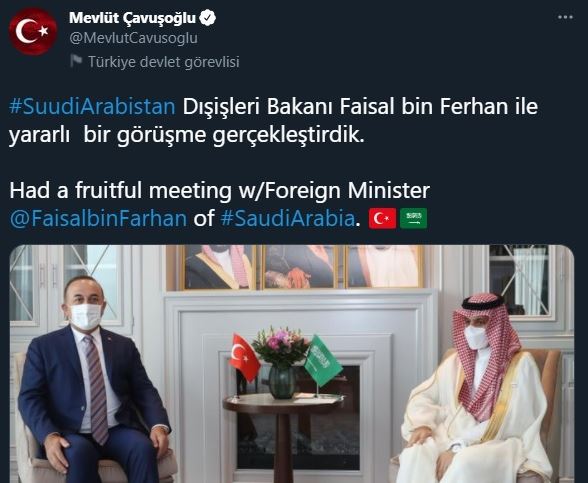The width and height of the screenshot is (588, 483).
Task: Click the Turkey flag emoji in tweet
Action: click(382, 218)
